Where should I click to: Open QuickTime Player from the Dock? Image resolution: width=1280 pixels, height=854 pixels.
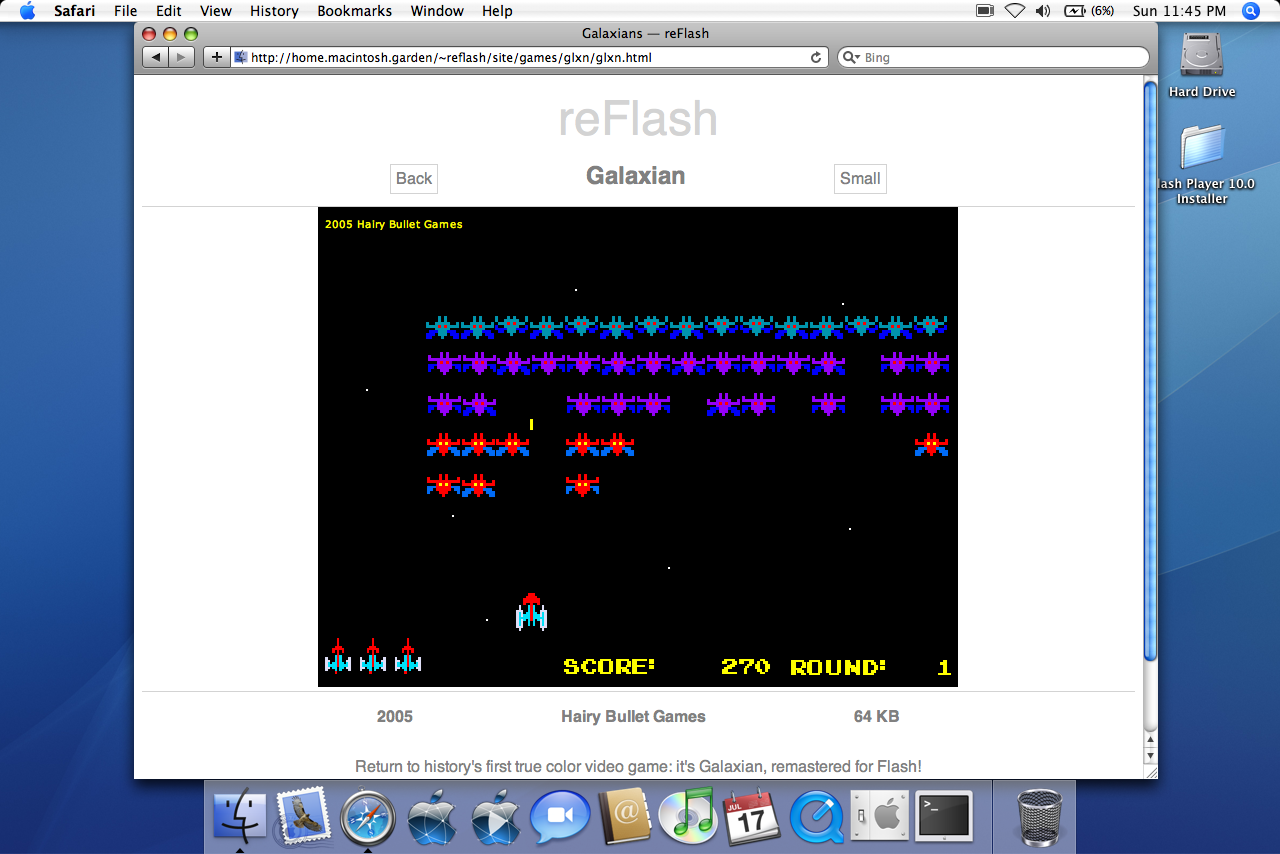coord(816,818)
